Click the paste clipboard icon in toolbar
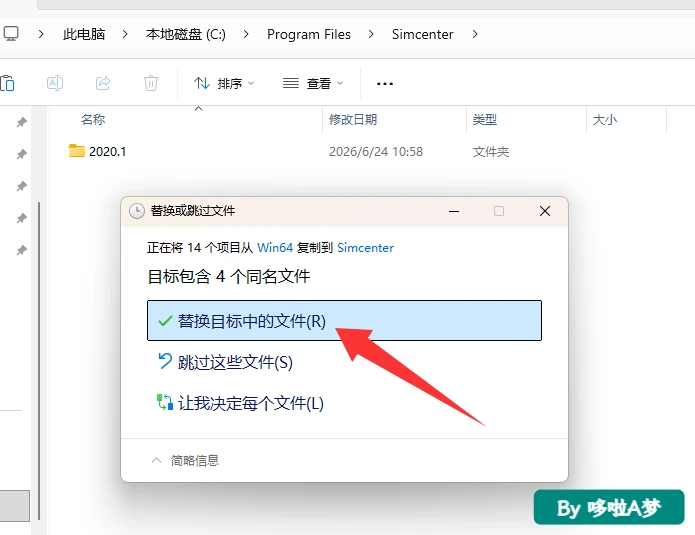The image size is (695, 535). click(x=7, y=83)
